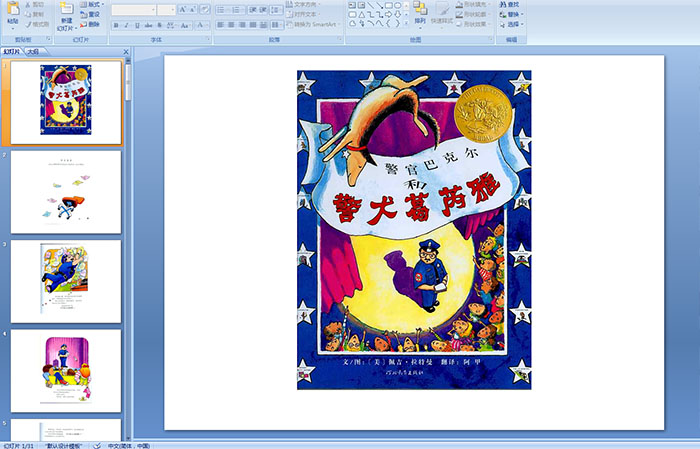Select the Down Arrow block shape
700x449 pixels.
pyautogui.click(x=397, y=14)
